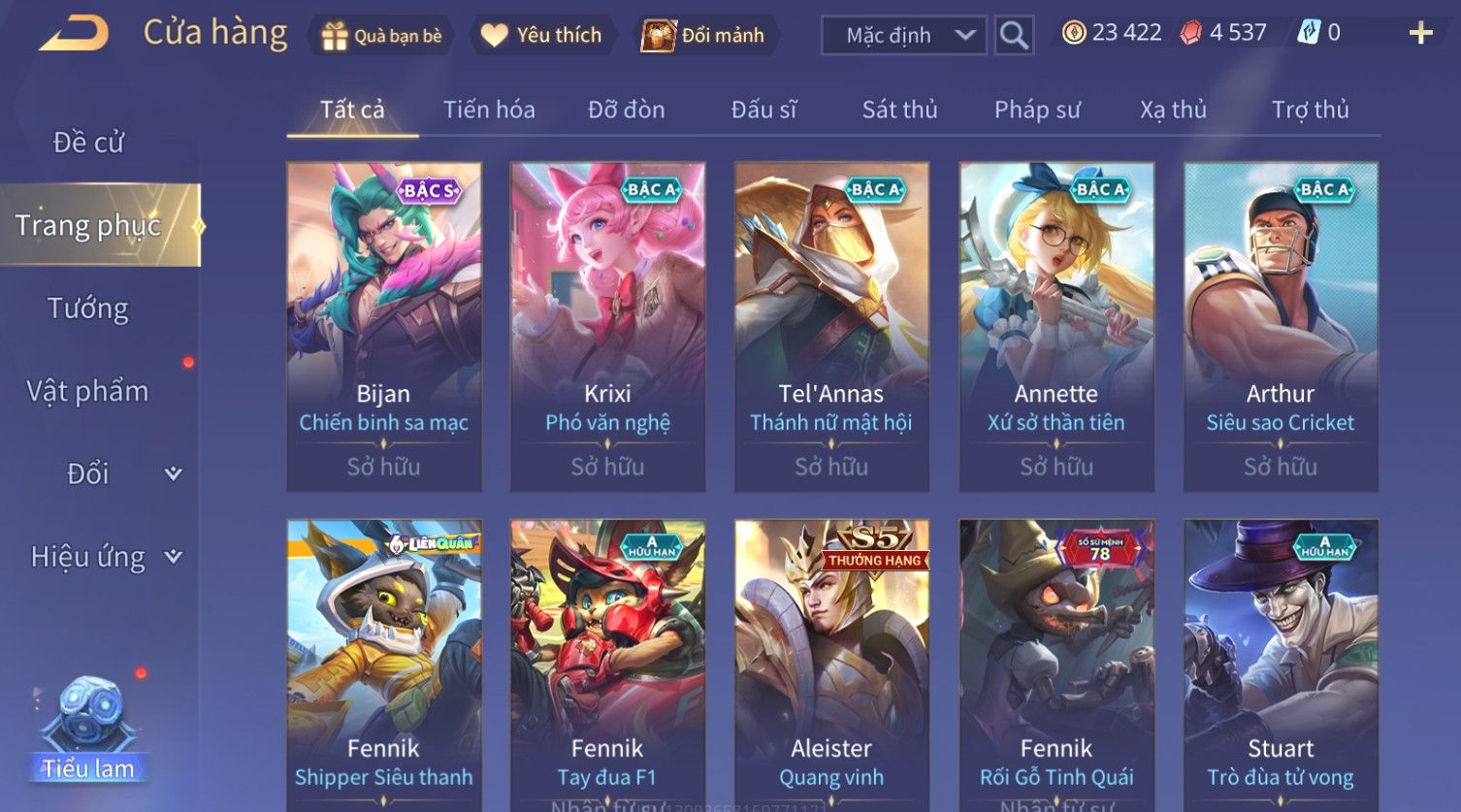The height and width of the screenshot is (812, 1461).
Task: Click the red gem currency icon
Action: pos(1190,33)
